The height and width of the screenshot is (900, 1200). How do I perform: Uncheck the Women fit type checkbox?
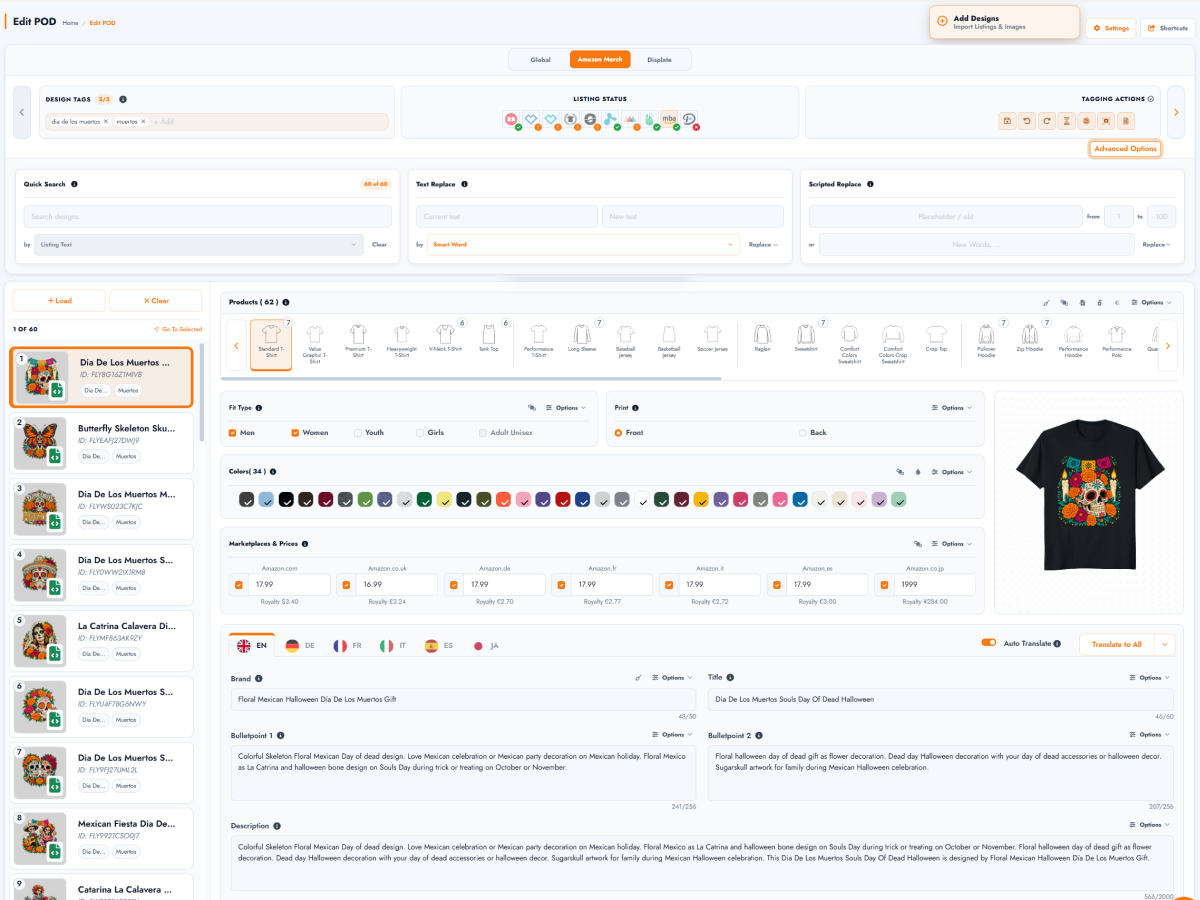[x=295, y=433]
